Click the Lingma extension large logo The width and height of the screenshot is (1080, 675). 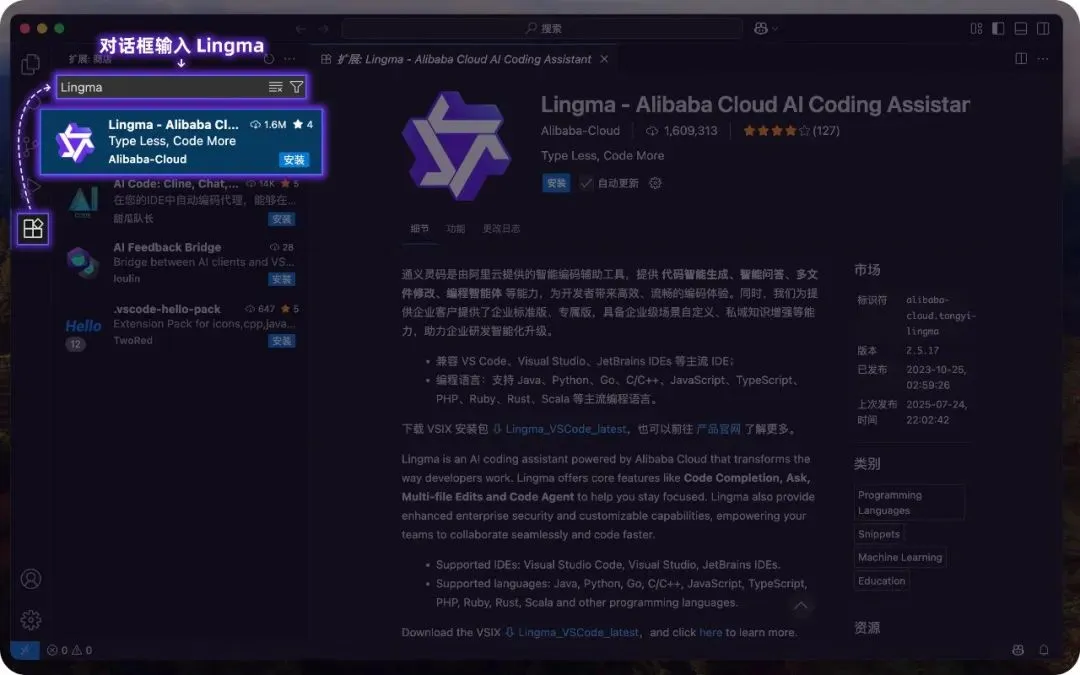(x=456, y=146)
